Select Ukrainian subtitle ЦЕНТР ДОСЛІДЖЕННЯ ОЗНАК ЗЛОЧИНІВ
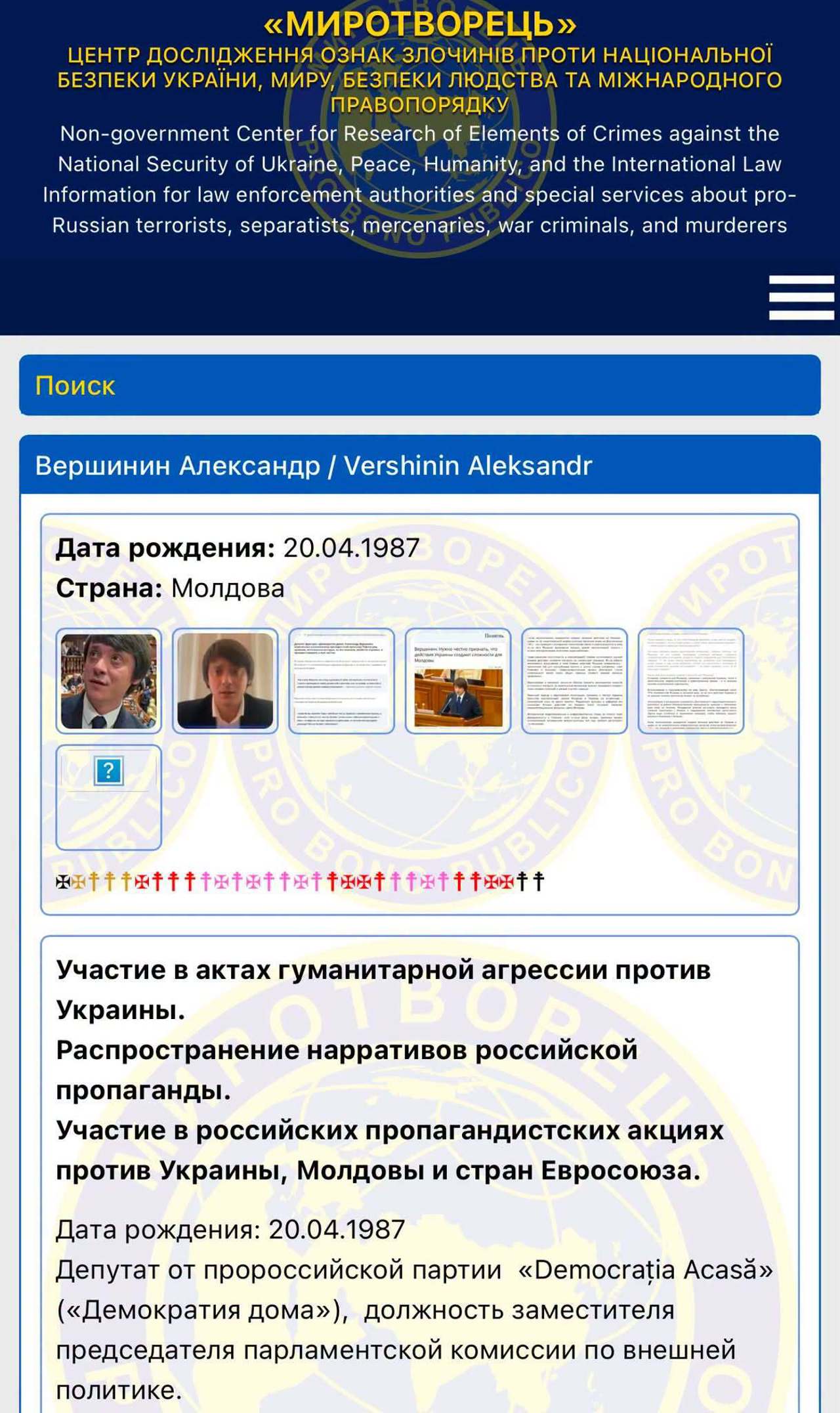840x1413 pixels. click(x=292, y=55)
